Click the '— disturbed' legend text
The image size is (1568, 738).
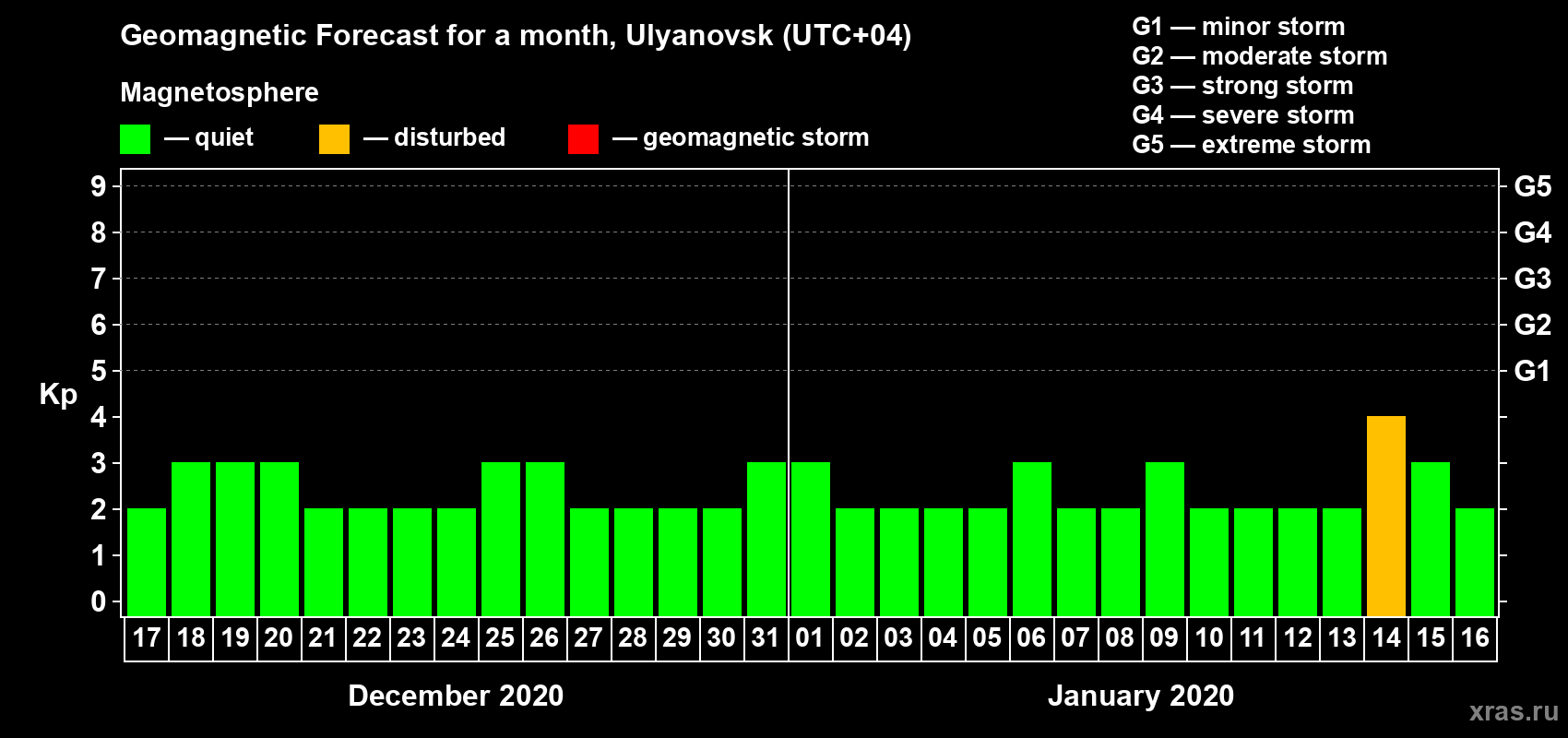point(434,137)
